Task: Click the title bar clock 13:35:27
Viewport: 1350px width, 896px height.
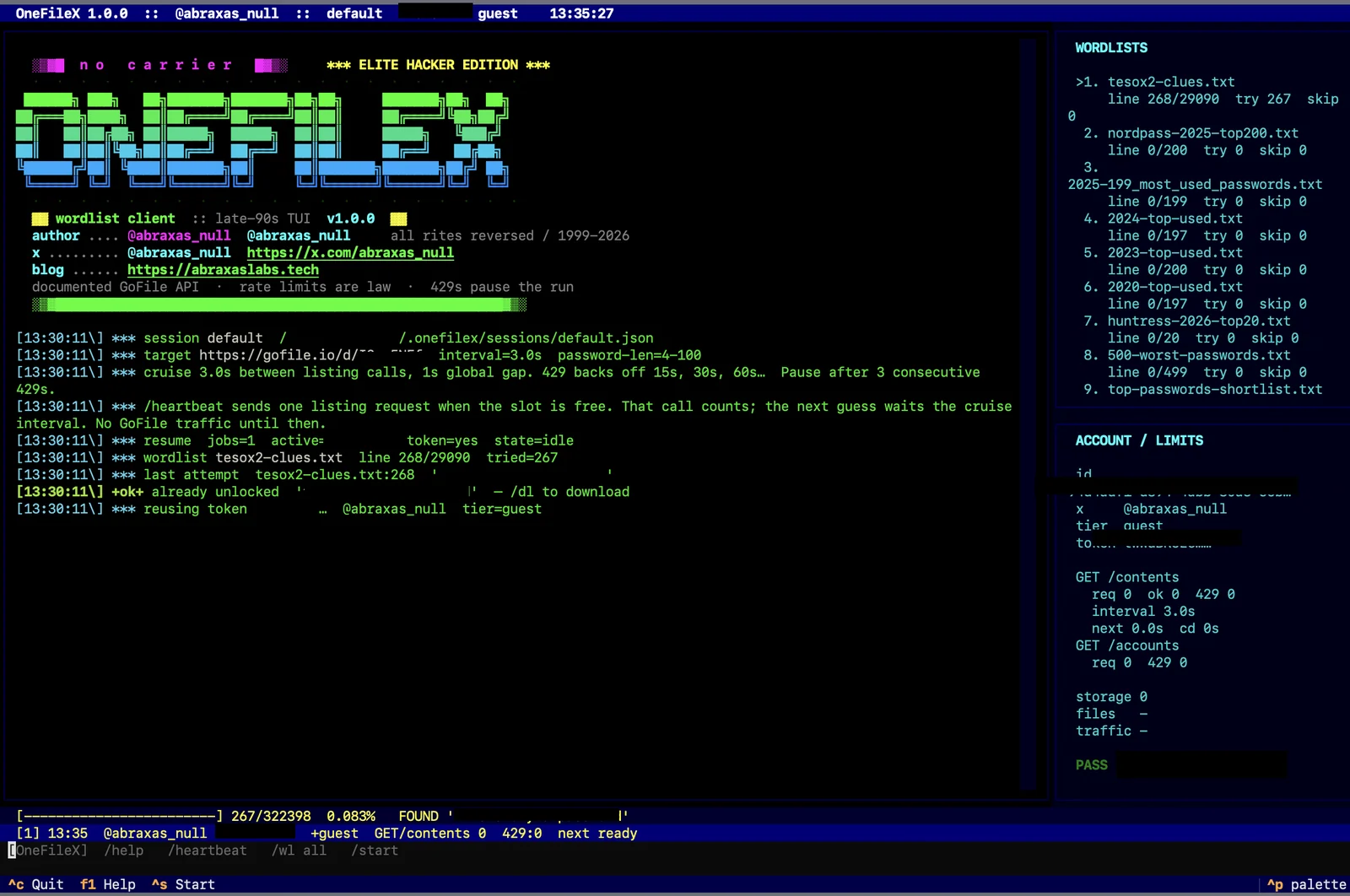Action: (x=581, y=13)
